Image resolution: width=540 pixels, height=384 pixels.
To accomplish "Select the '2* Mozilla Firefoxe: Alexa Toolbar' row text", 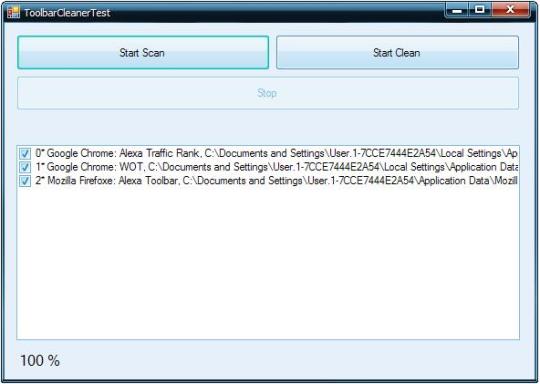I will click(276, 181).
